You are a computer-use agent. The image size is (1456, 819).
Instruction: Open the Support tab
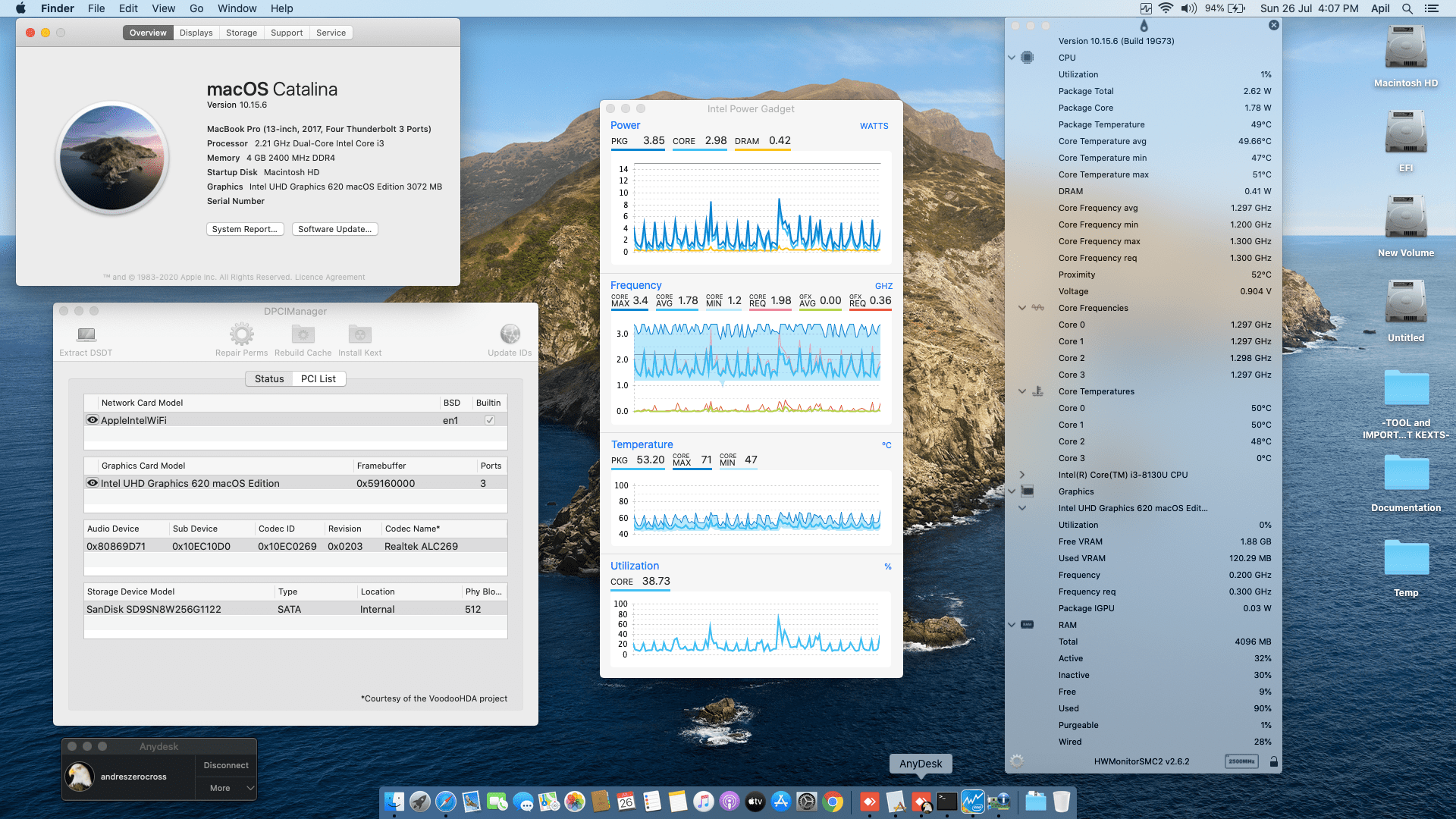[x=287, y=33]
